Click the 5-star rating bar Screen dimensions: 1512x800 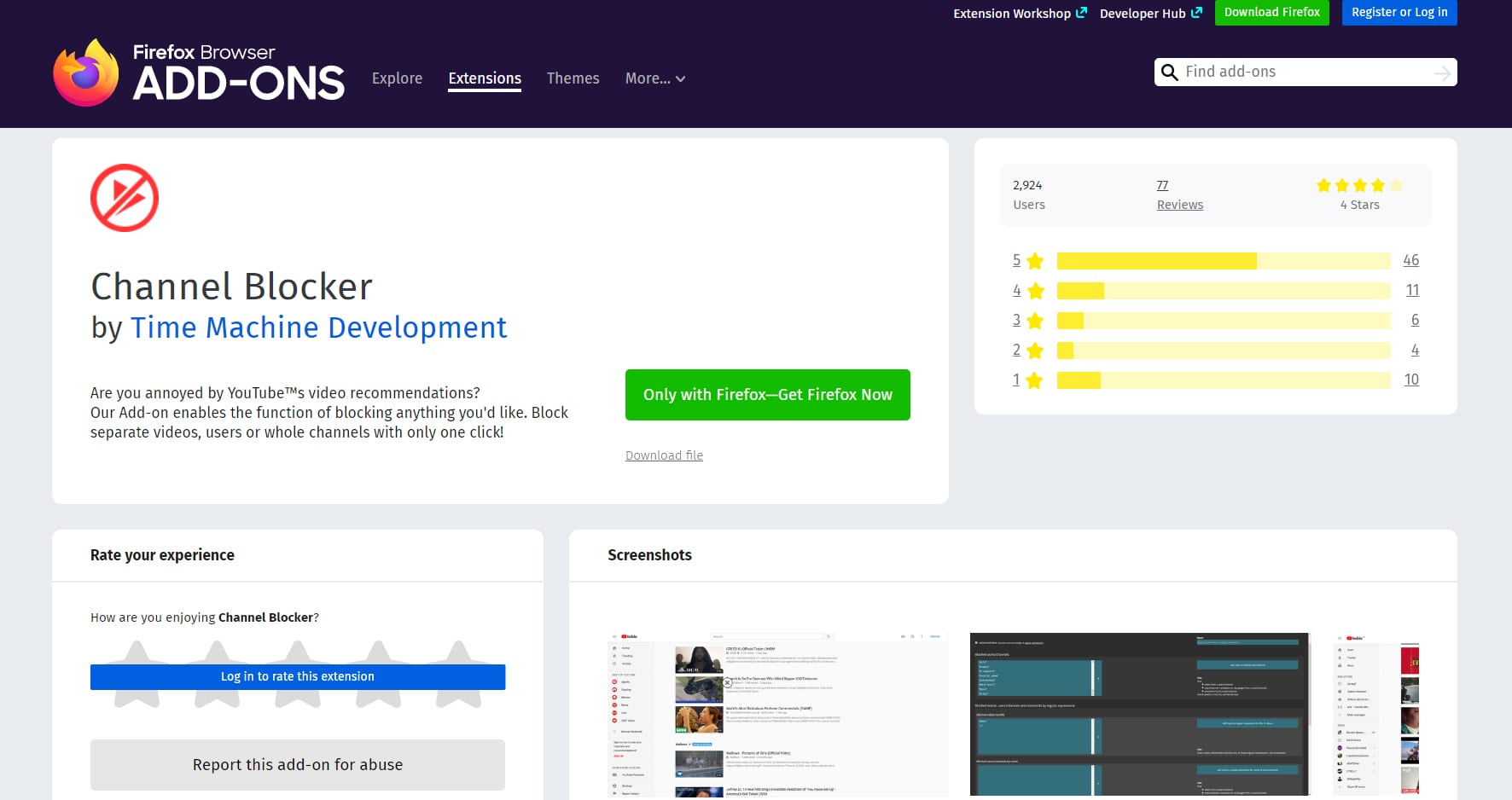[1224, 261]
